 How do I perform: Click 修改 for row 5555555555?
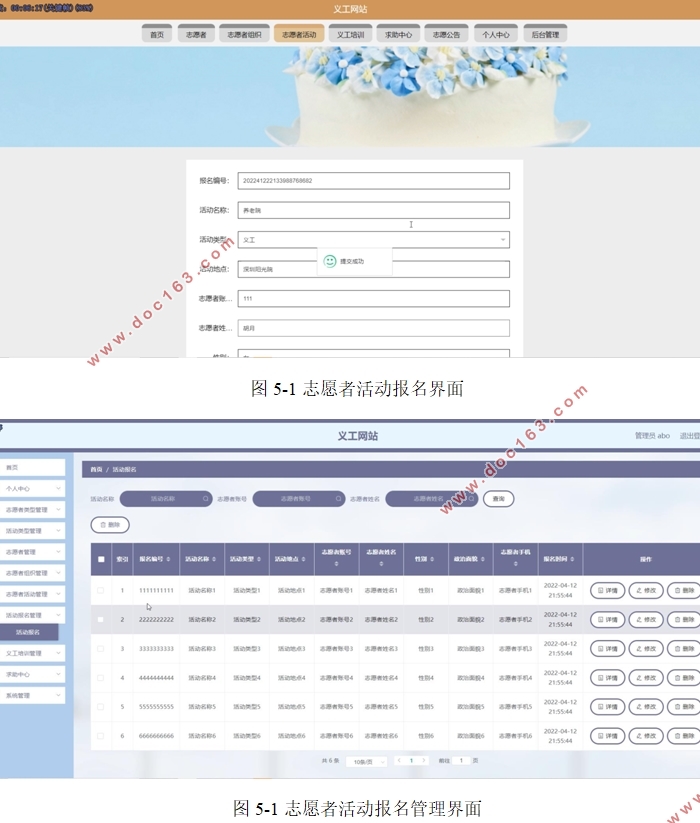[646, 707]
